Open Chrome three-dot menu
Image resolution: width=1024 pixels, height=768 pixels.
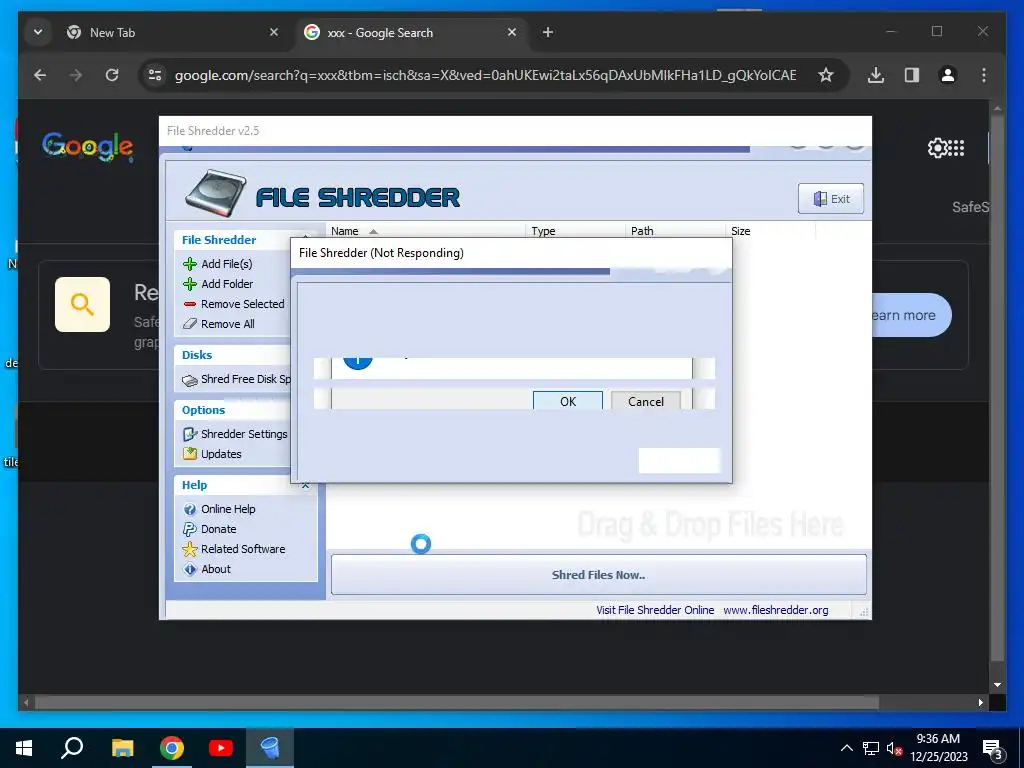click(x=984, y=75)
